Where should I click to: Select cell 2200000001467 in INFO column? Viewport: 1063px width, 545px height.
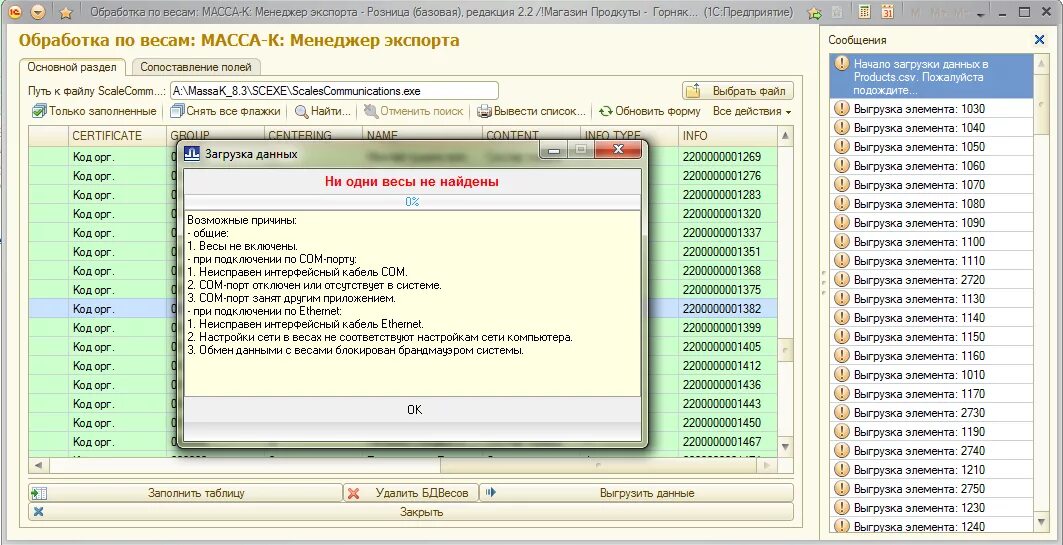[727, 441]
